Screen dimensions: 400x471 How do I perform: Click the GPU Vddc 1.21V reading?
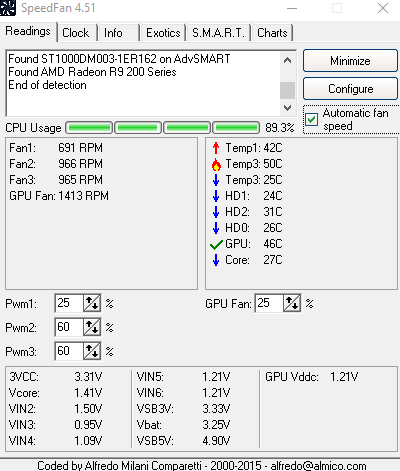point(312,377)
